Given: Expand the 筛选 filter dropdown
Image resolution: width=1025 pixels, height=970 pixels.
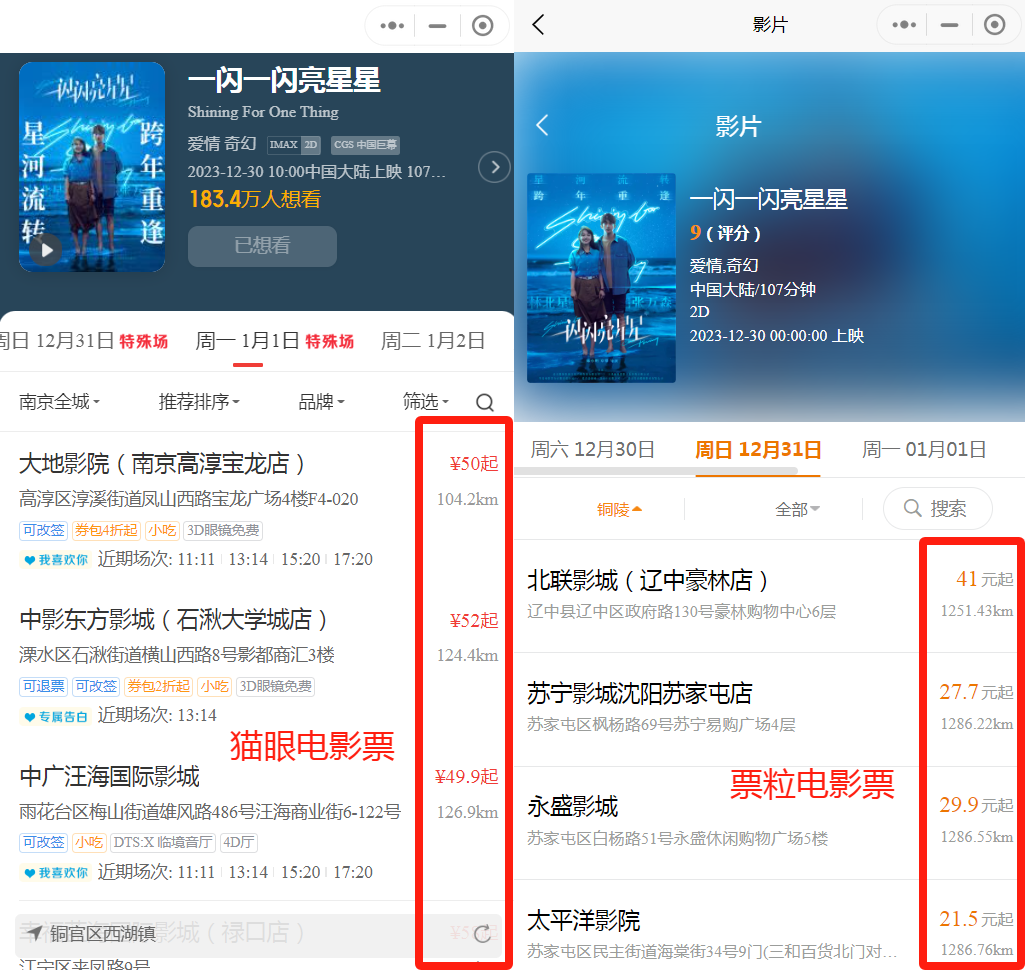Looking at the screenshot, I should [426, 401].
